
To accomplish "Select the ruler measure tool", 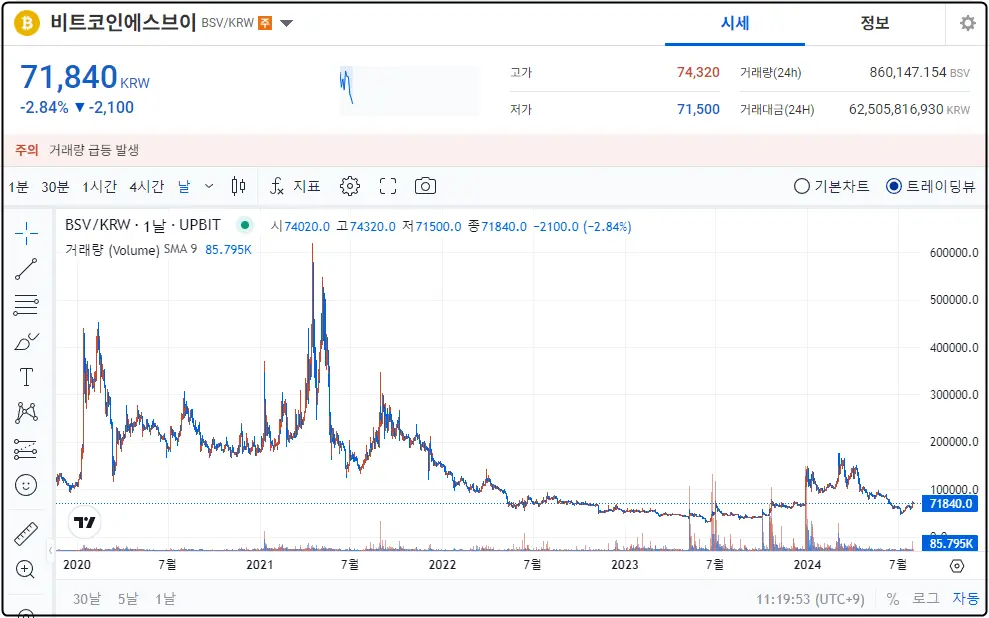I will pos(26,535).
